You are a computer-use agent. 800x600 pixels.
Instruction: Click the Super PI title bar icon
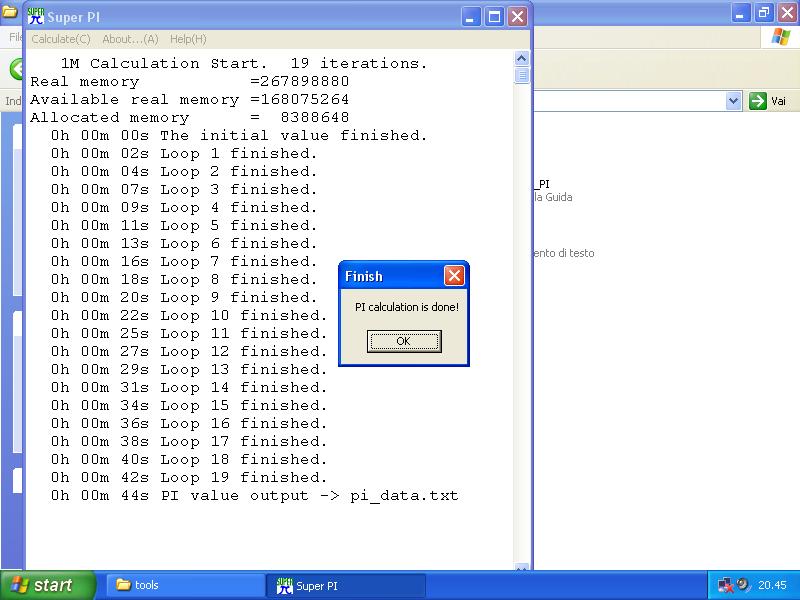(x=36, y=16)
